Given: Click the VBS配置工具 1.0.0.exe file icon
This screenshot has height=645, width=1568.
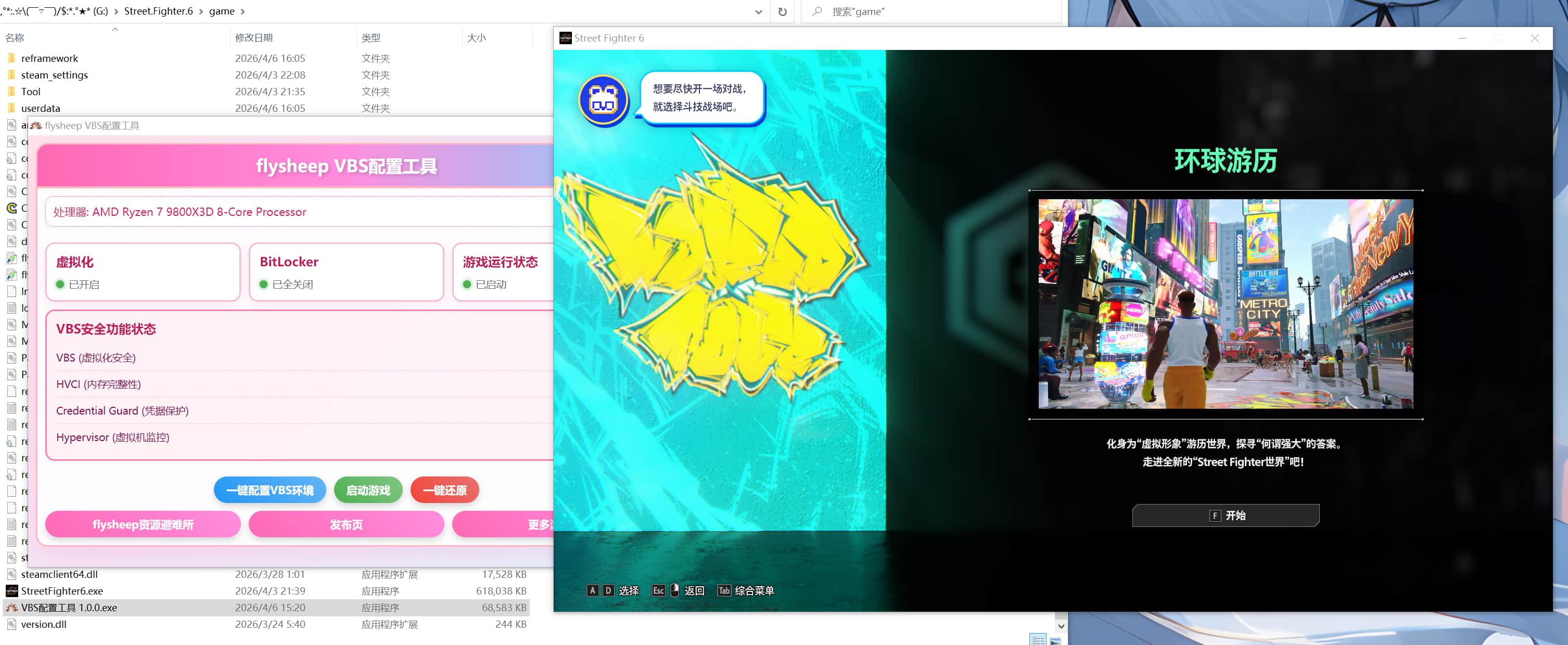Looking at the screenshot, I should point(11,607).
